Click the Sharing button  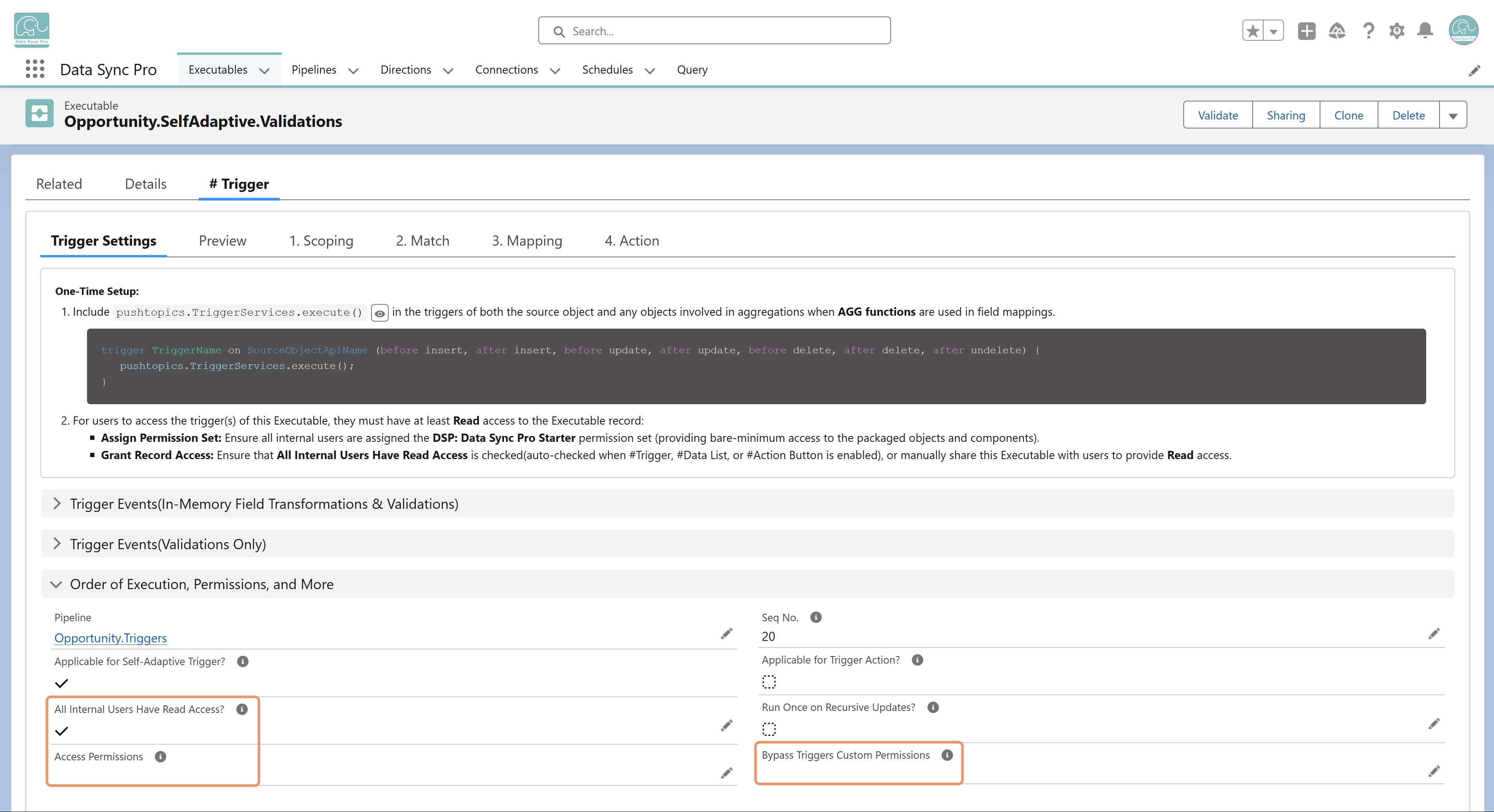1286,115
